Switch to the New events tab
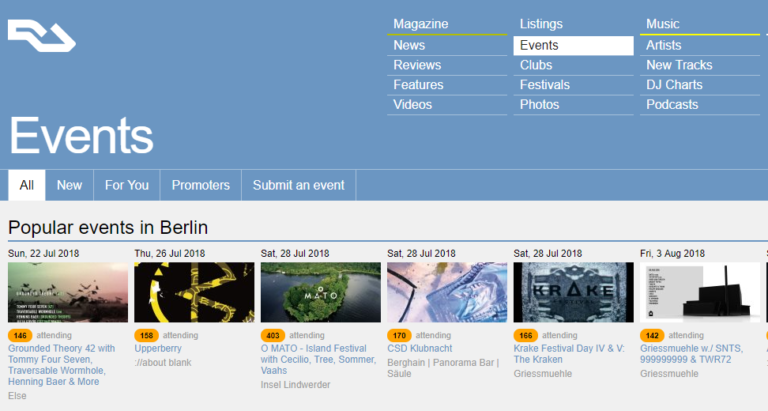 point(69,185)
